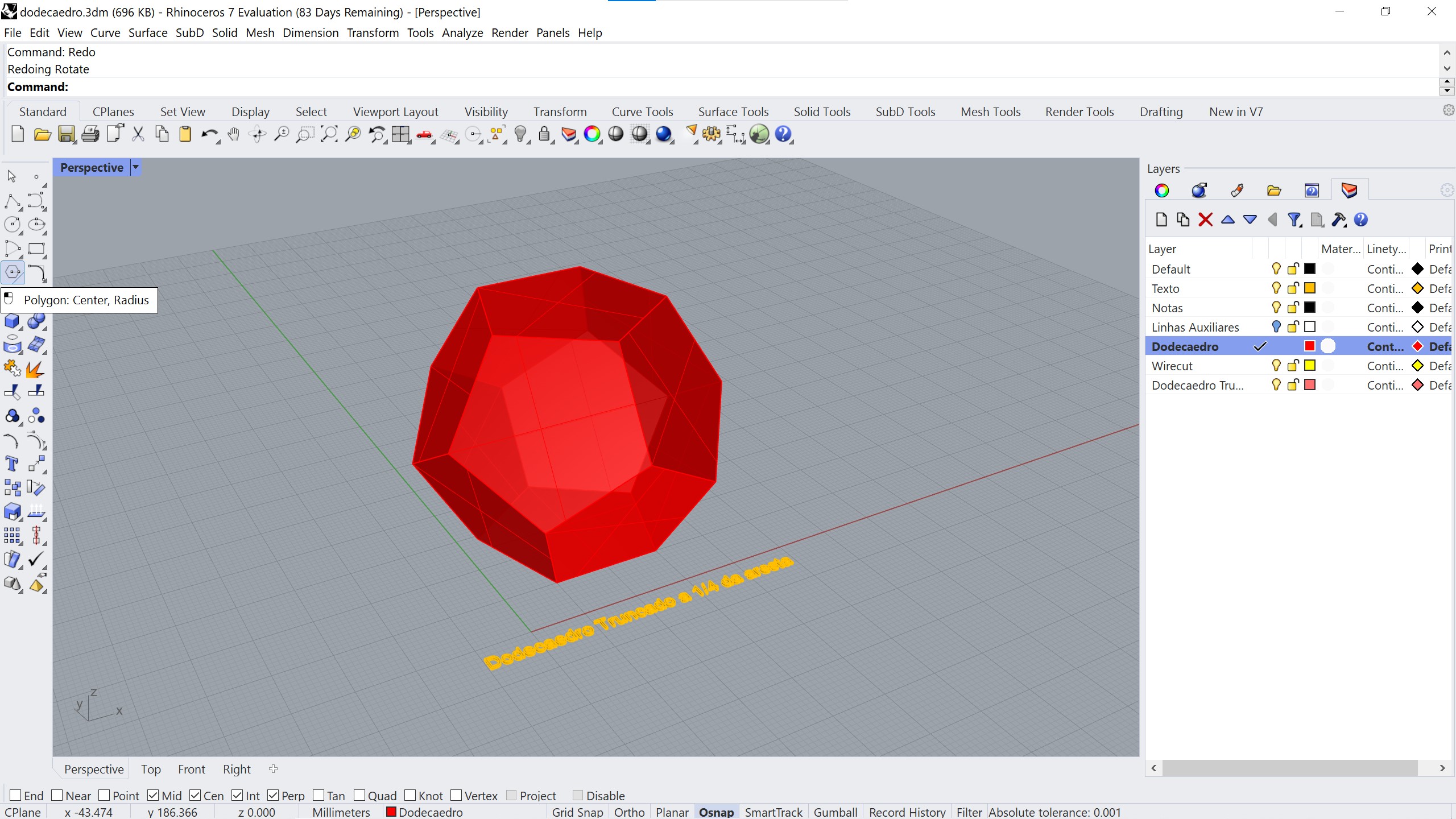
Task: Switch to the Top viewport tab
Action: click(x=151, y=769)
